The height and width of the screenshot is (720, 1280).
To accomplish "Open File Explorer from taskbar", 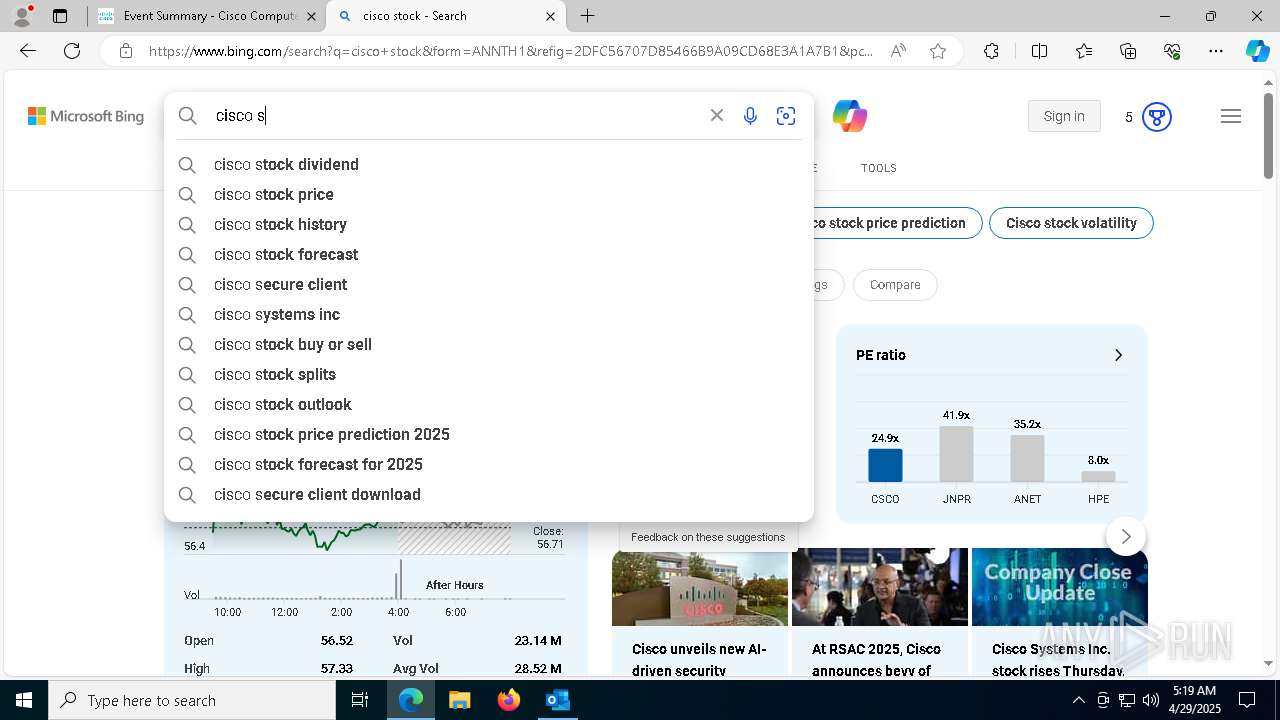I will pyautogui.click(x=459, y=700).
